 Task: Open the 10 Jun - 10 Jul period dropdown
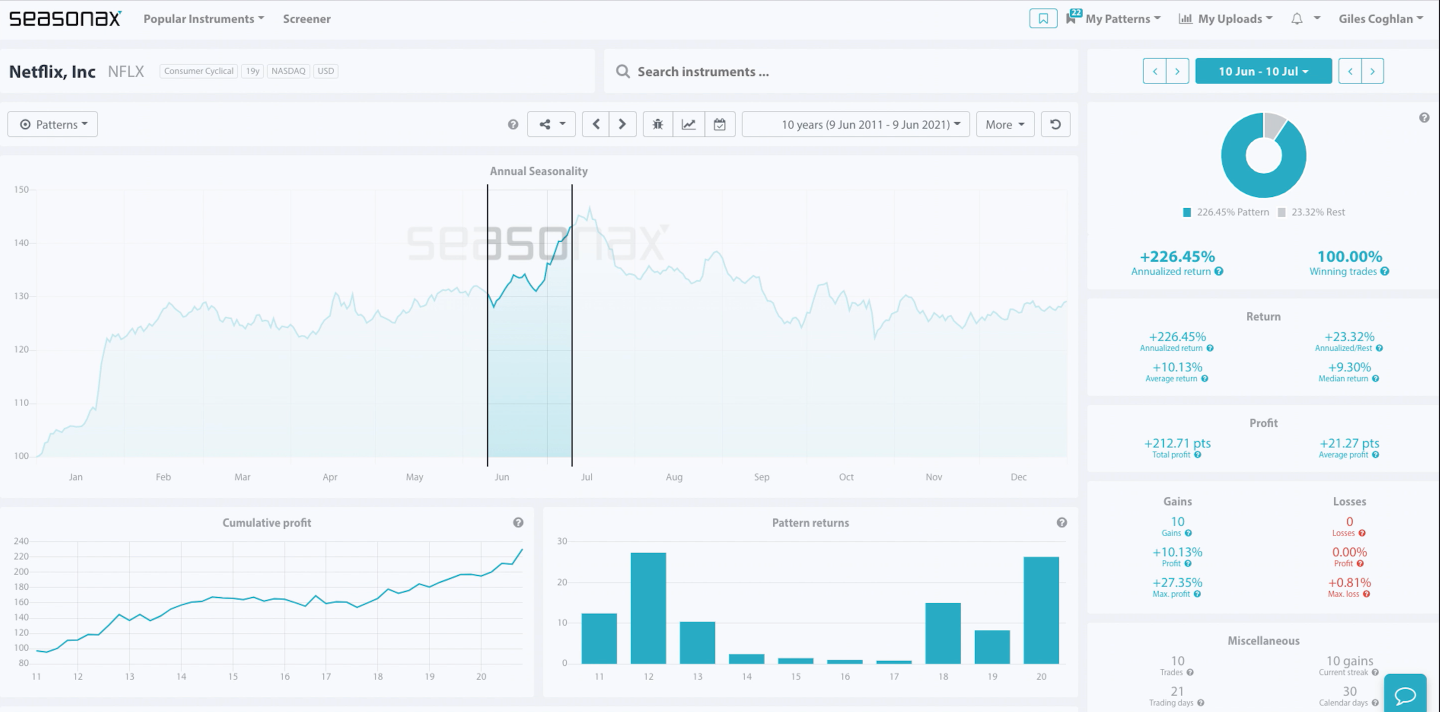[x=1264, y=71]
